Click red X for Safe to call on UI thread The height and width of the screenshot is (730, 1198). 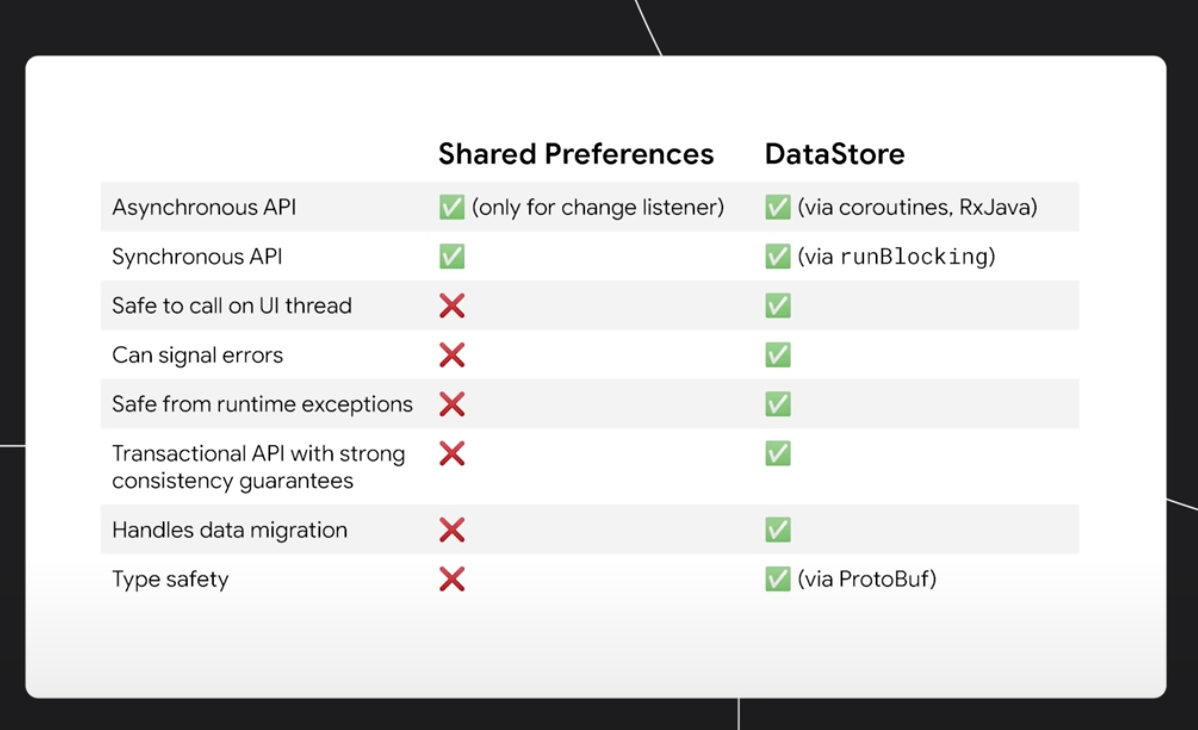click(452, 306)
